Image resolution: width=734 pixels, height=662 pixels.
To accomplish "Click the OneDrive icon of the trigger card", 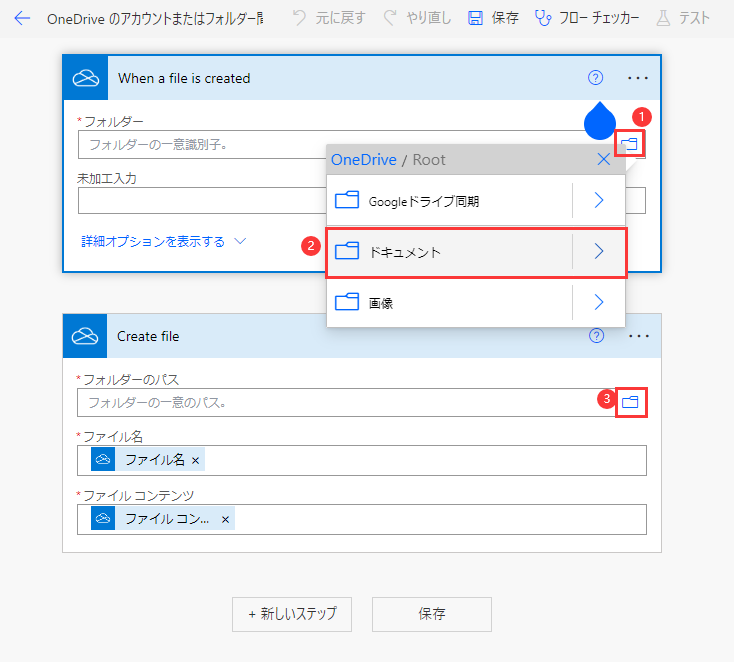I will (x=86, y=78).
